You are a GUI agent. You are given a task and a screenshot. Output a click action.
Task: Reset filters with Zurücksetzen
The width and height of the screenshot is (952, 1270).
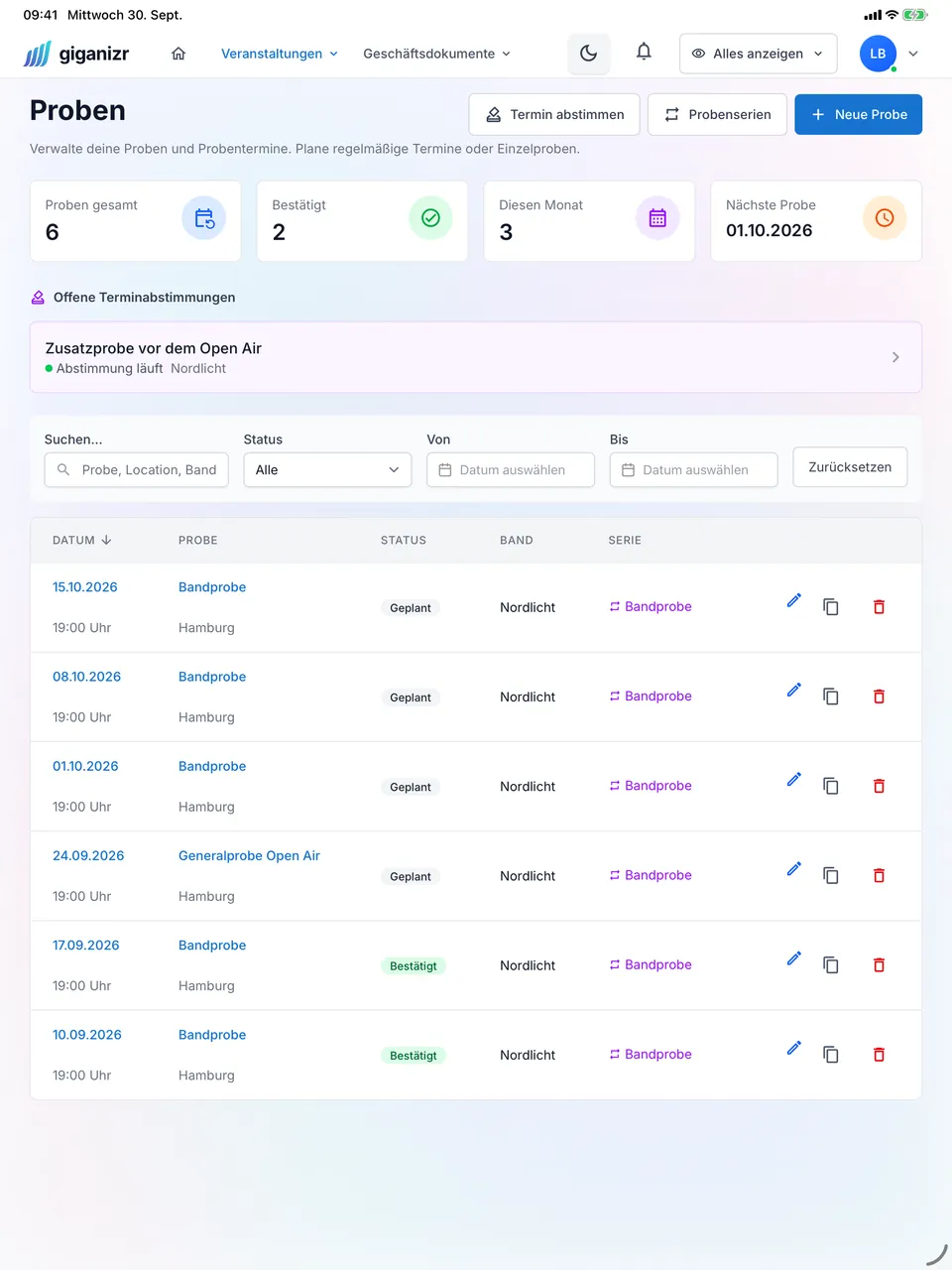coord(850,467)
